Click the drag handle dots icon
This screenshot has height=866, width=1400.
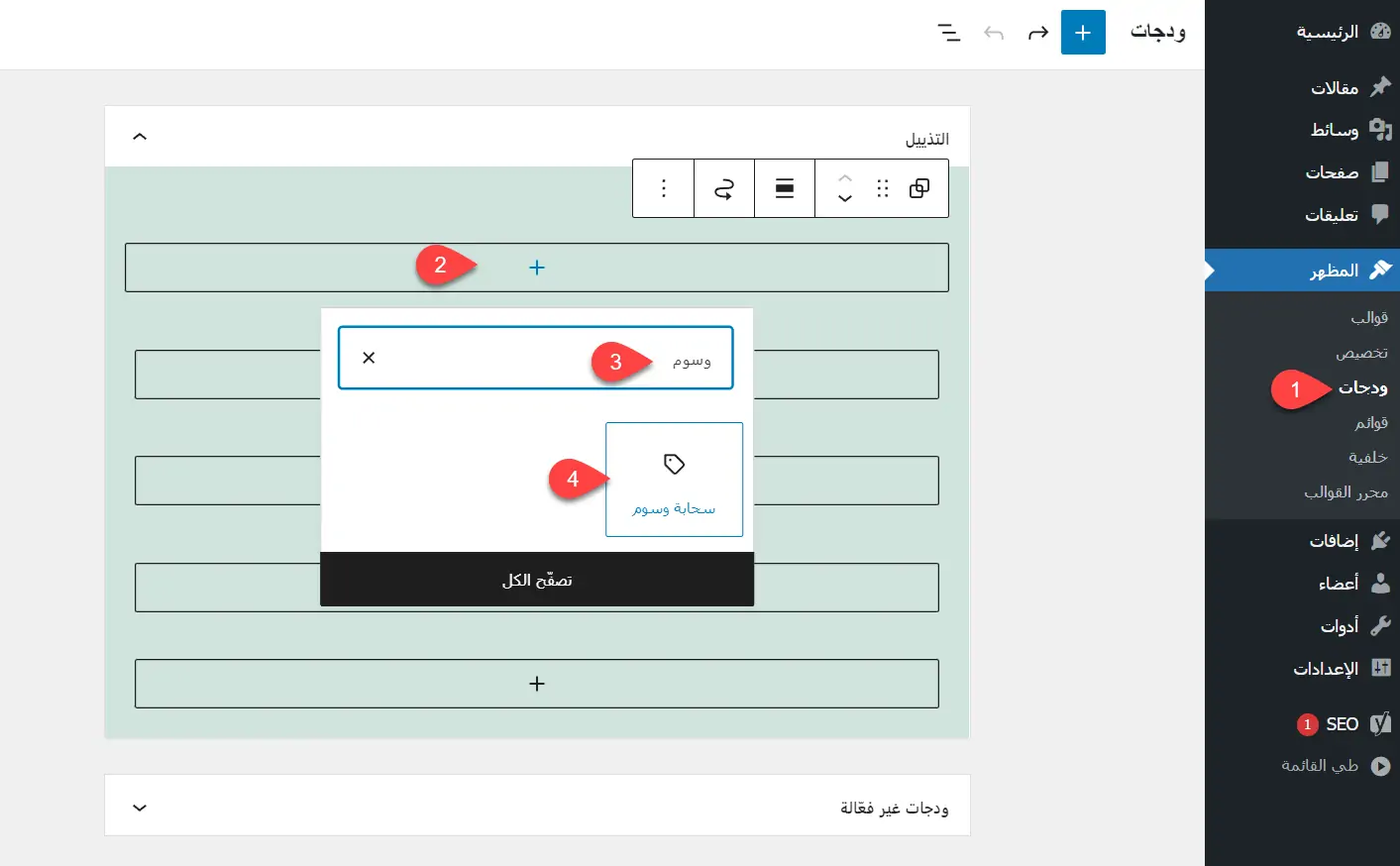click(883, 188)
